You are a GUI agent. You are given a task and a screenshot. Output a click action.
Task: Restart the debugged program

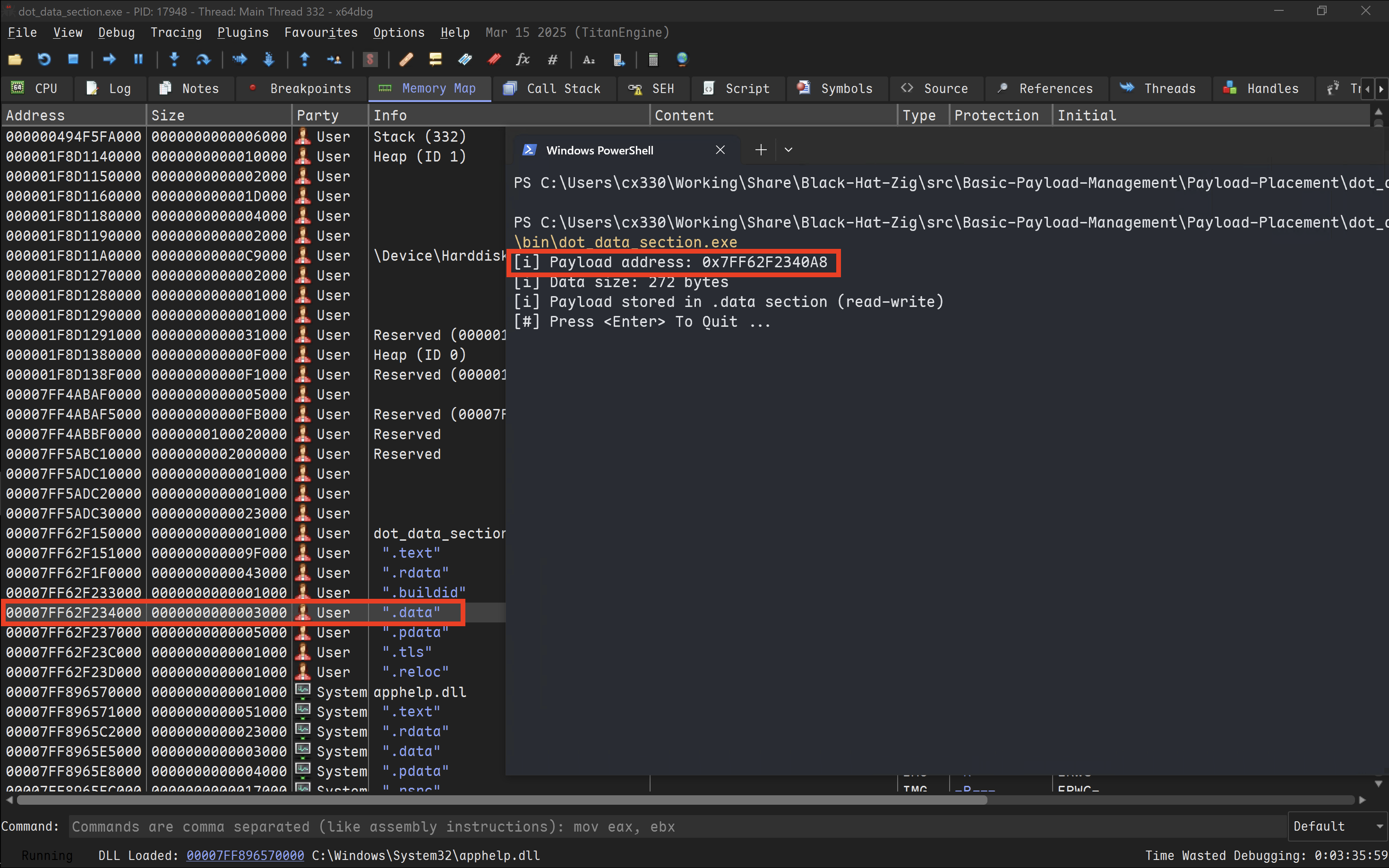pos(44,59)
